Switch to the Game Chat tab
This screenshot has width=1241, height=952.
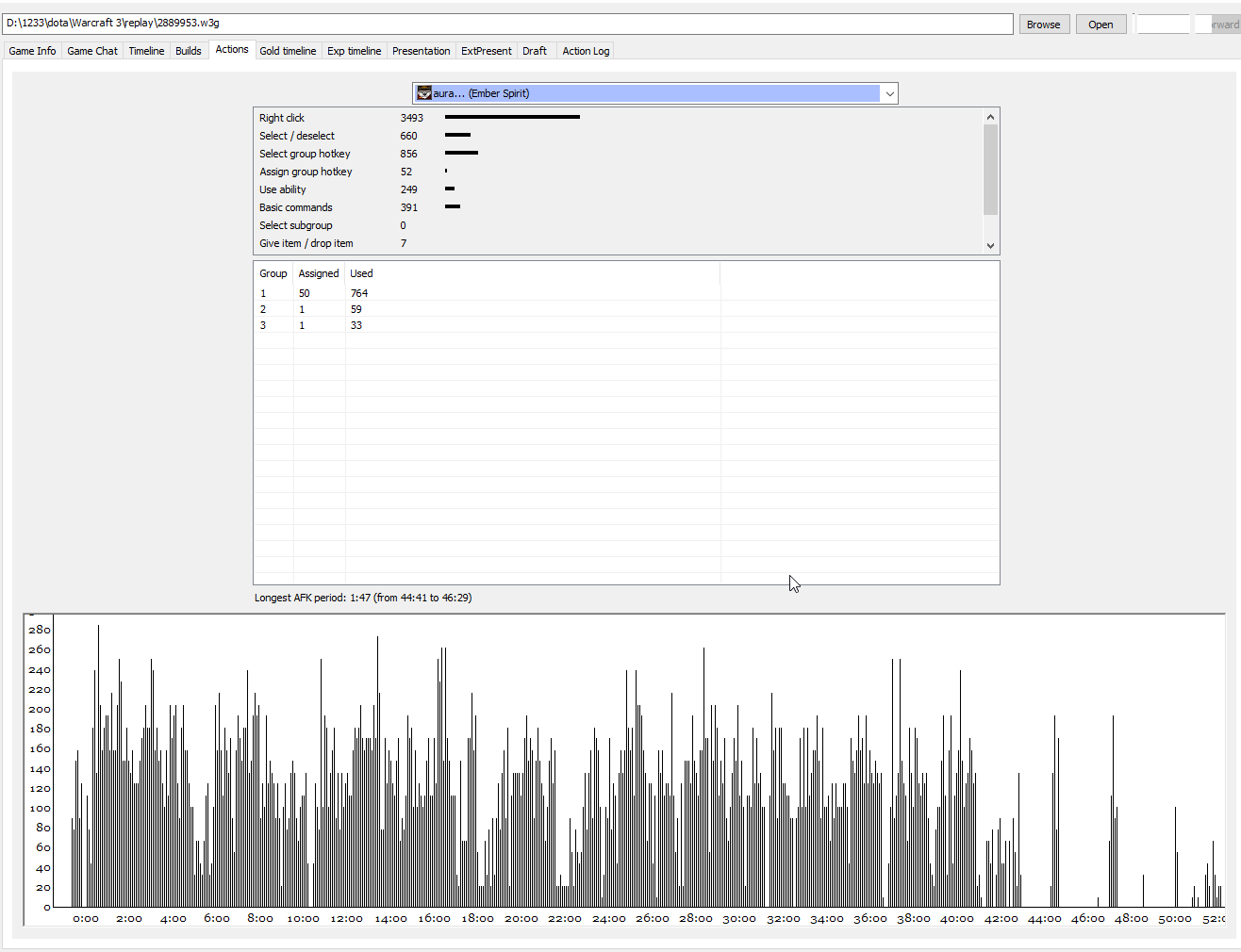coord(92,51)
